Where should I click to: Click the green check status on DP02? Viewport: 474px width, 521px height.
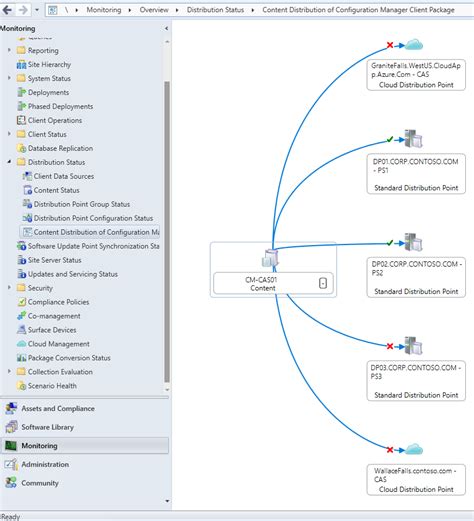click(390, 243)
